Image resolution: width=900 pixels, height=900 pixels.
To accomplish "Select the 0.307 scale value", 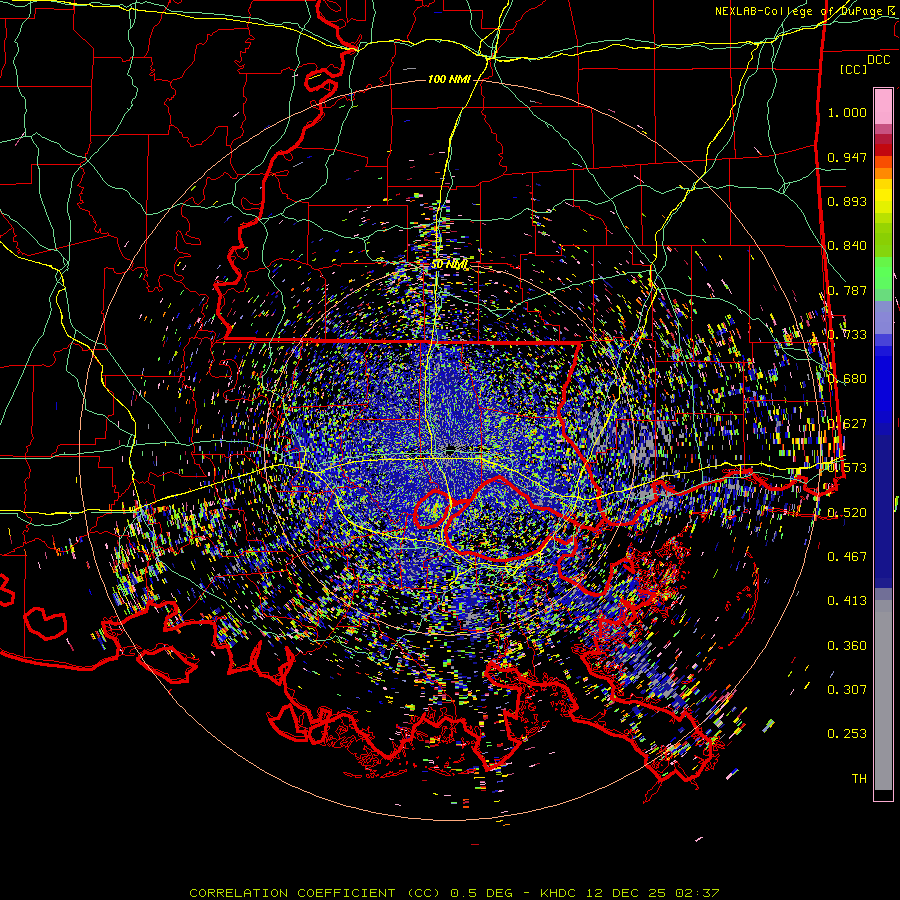I will (x=847, y=690).
